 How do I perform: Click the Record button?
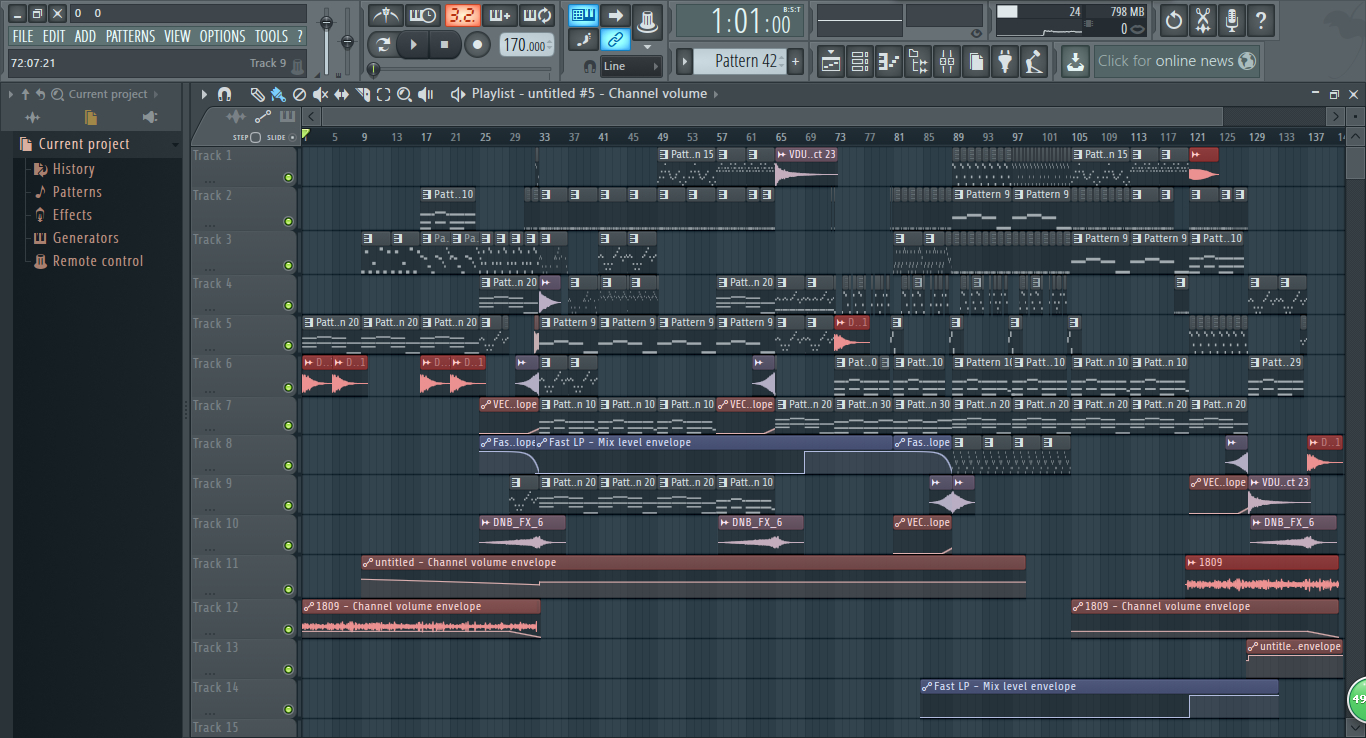[x=478, y=45]
